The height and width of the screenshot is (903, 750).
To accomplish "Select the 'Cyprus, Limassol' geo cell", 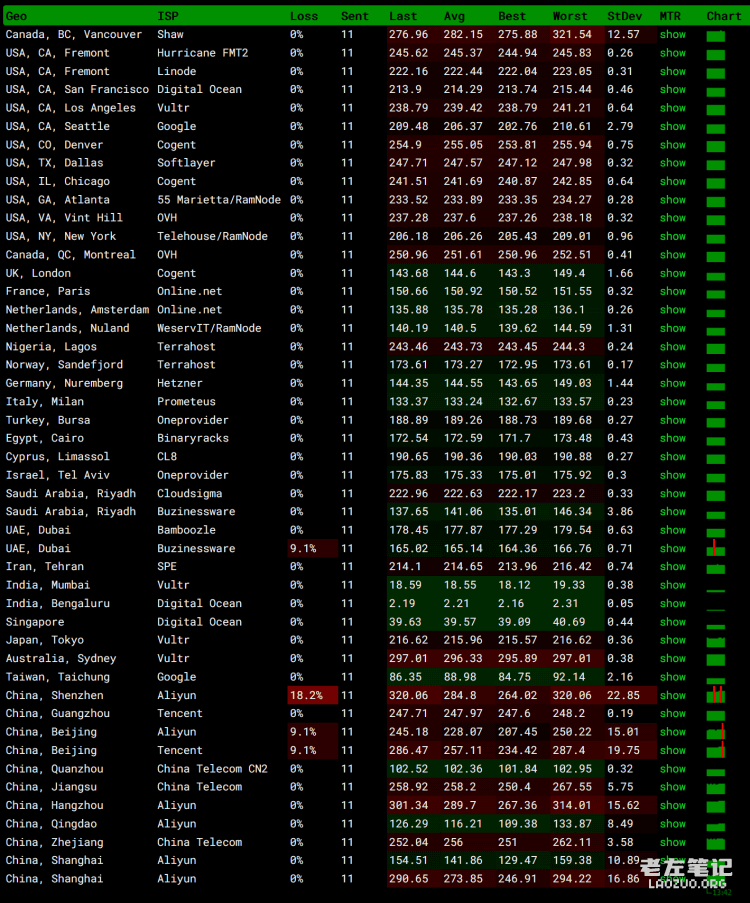I will (58, 457).
